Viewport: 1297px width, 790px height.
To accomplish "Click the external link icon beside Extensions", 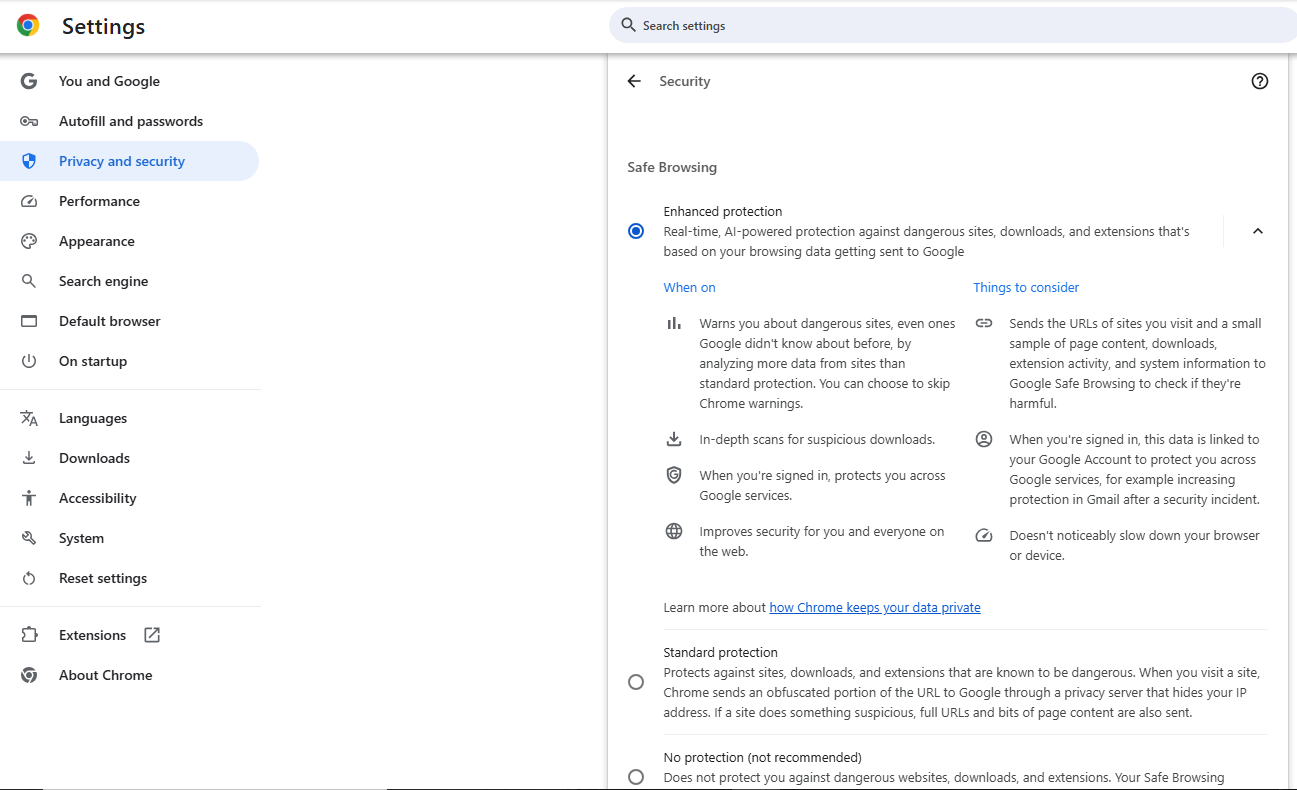I will point(152,635).
